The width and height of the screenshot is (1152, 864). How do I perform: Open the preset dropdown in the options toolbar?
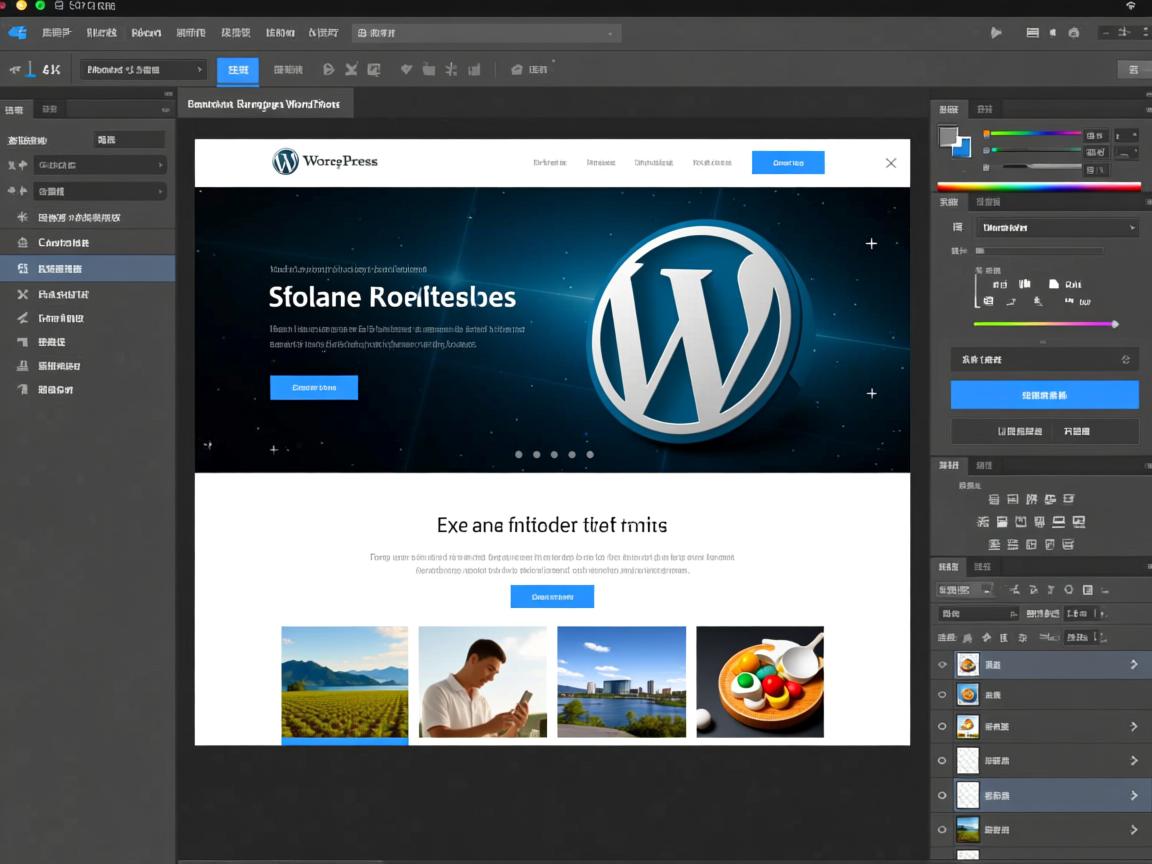click(x=143, y=70)
